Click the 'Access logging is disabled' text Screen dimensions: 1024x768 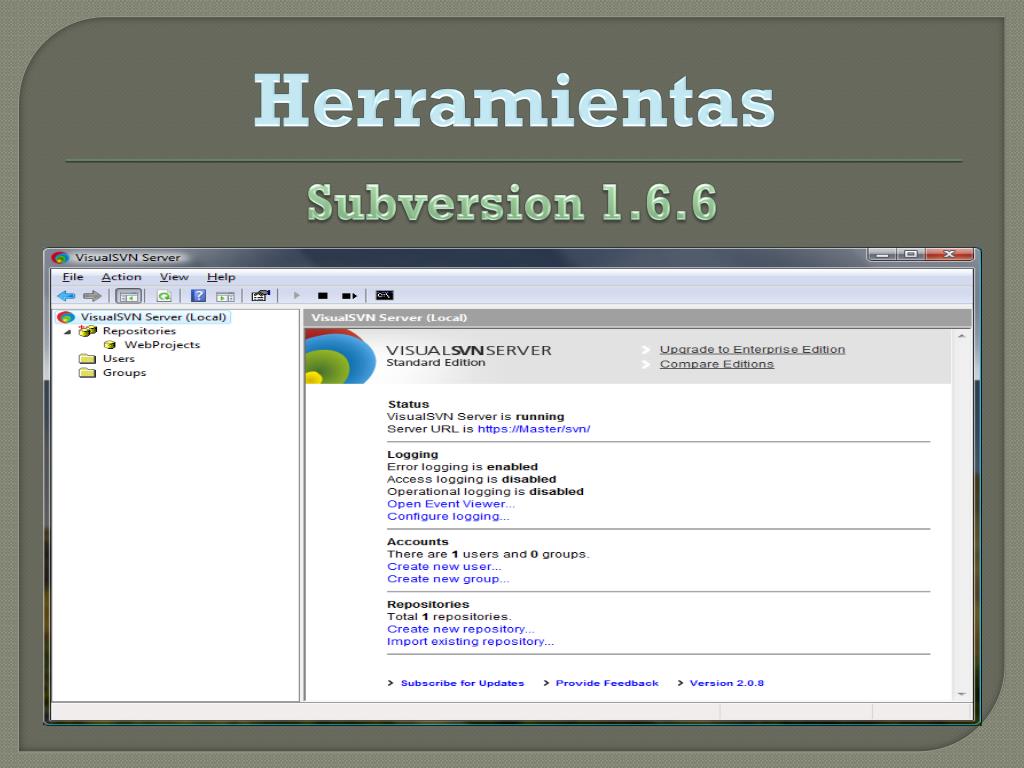click(472, 479)
